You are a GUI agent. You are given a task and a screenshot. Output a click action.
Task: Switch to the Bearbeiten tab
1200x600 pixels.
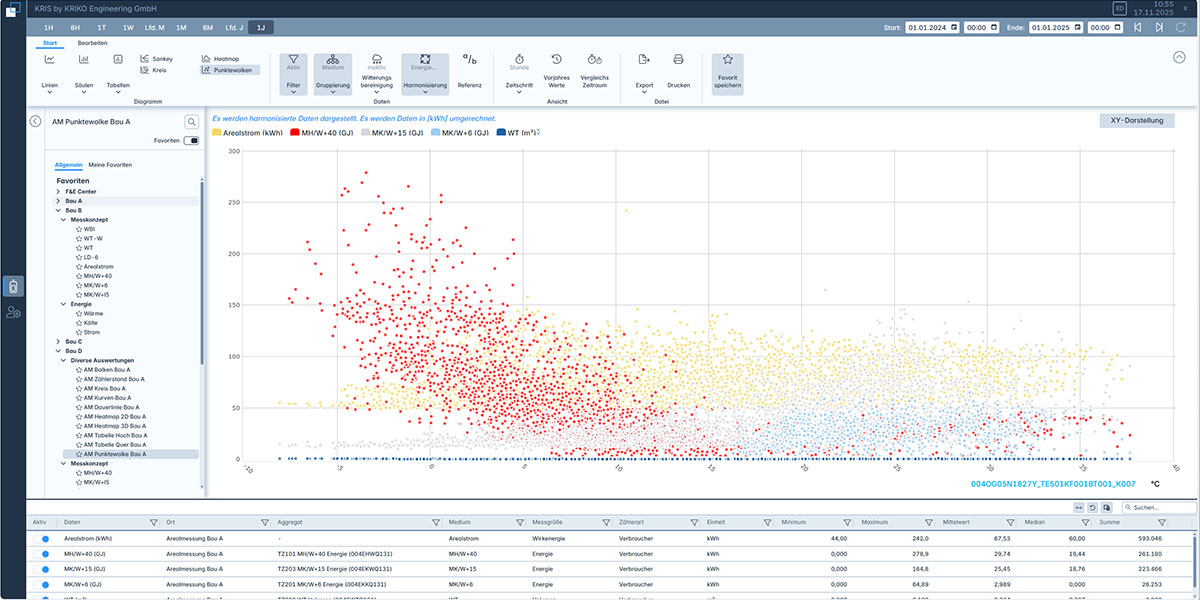click(93, 43)
